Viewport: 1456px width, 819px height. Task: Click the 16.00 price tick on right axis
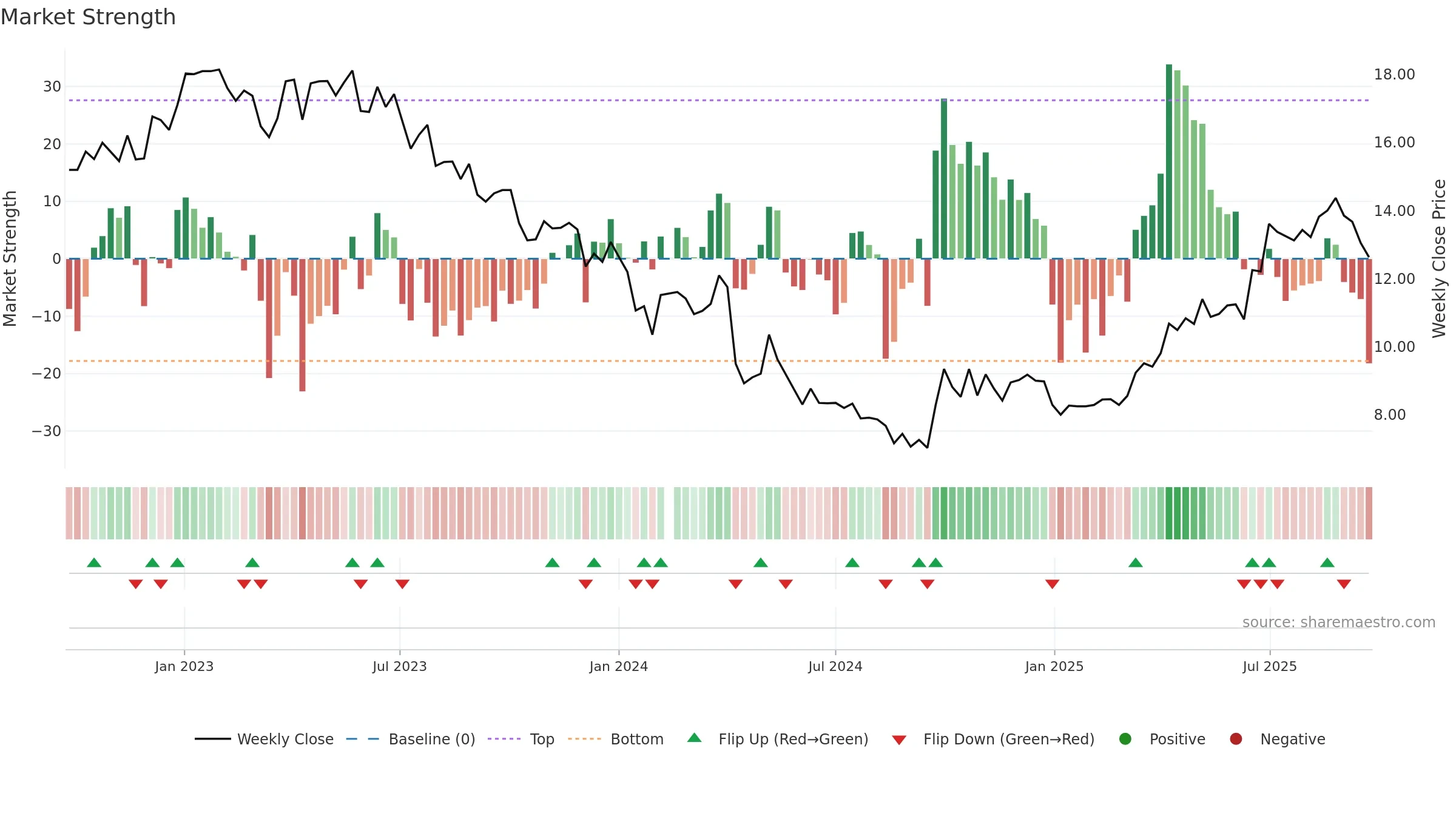pyautogui.click(x=1394, y=142)
